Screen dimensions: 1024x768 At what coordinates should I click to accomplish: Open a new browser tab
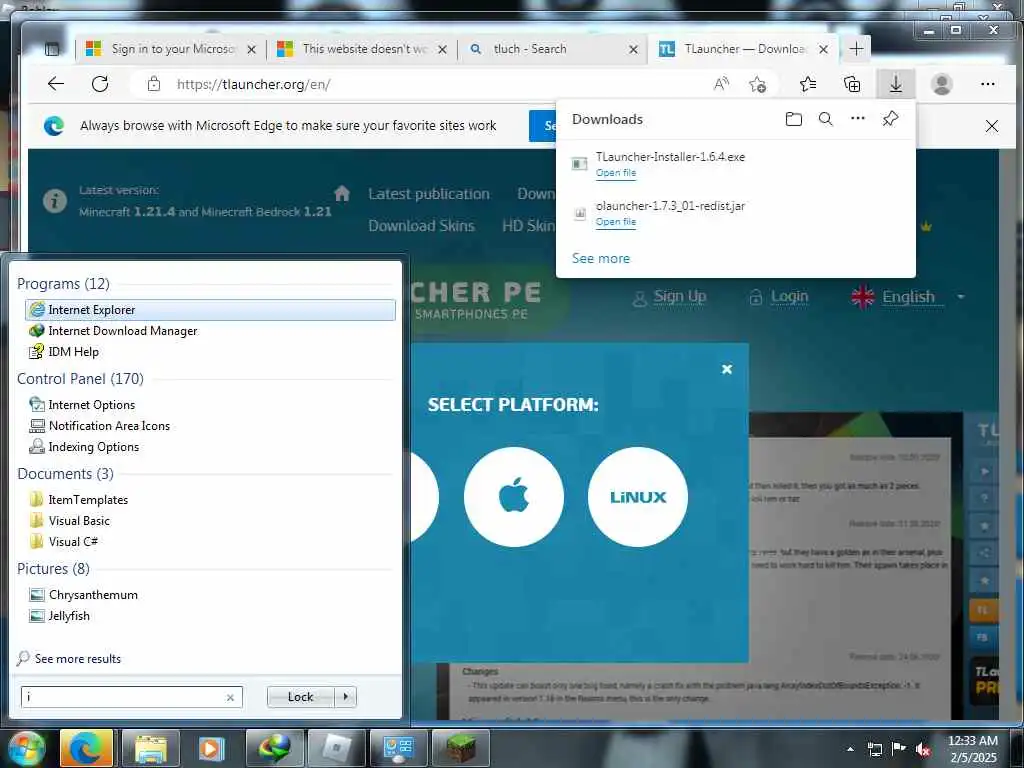pos(856,48)
